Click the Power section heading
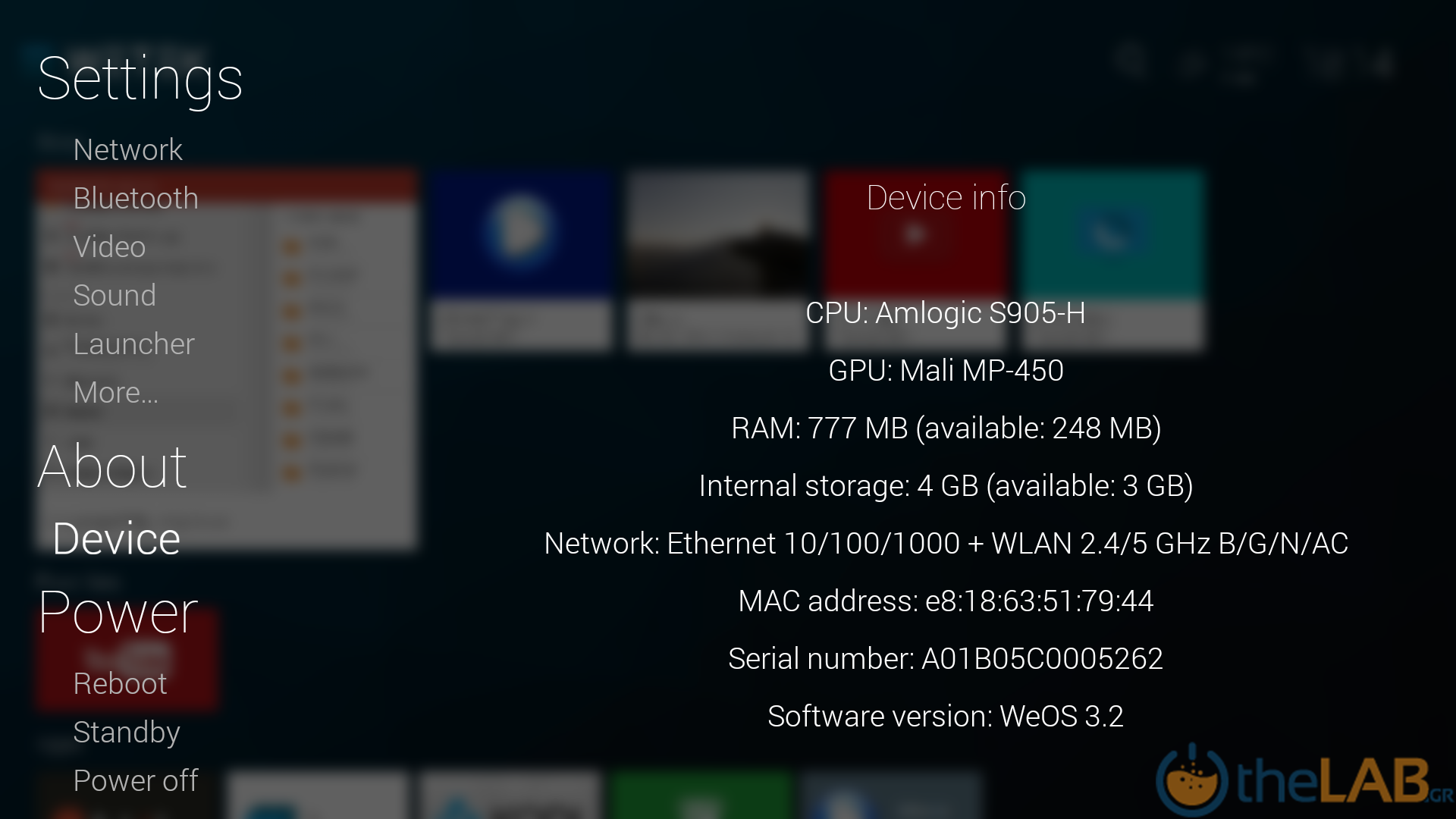Screen dimensions: 1456x819 (x=118, y=612)
